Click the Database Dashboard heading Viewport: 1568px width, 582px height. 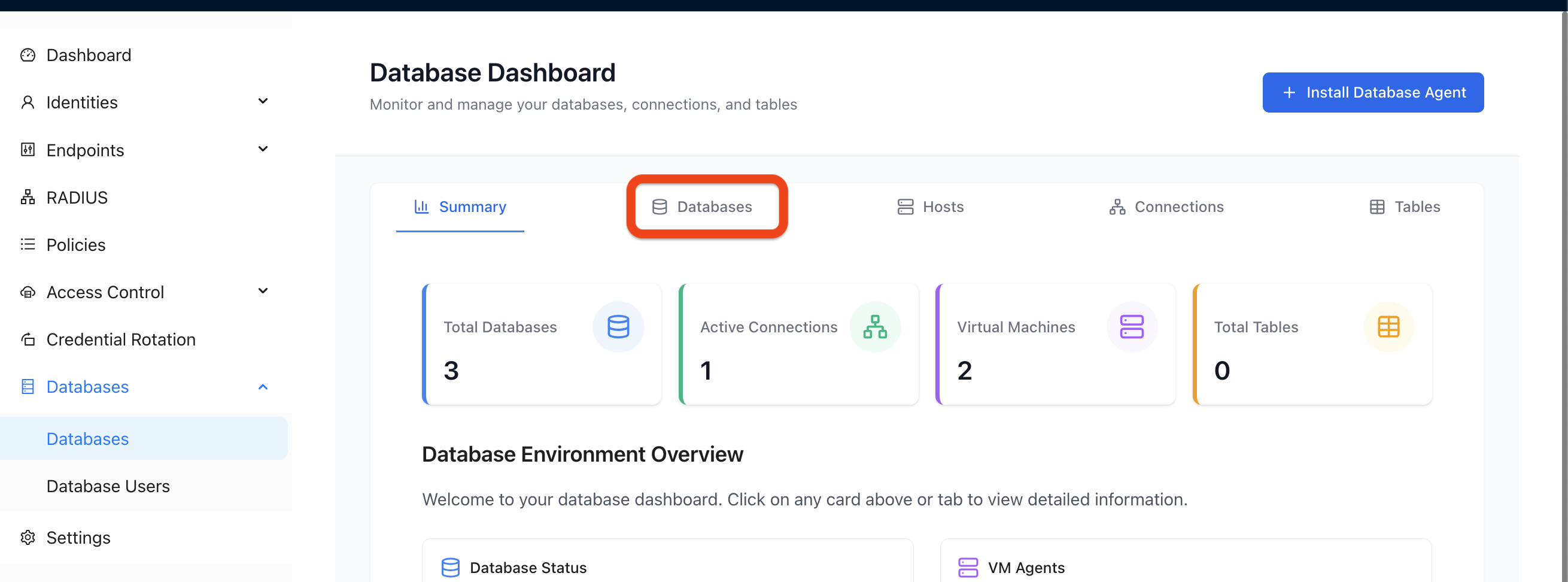493,73
